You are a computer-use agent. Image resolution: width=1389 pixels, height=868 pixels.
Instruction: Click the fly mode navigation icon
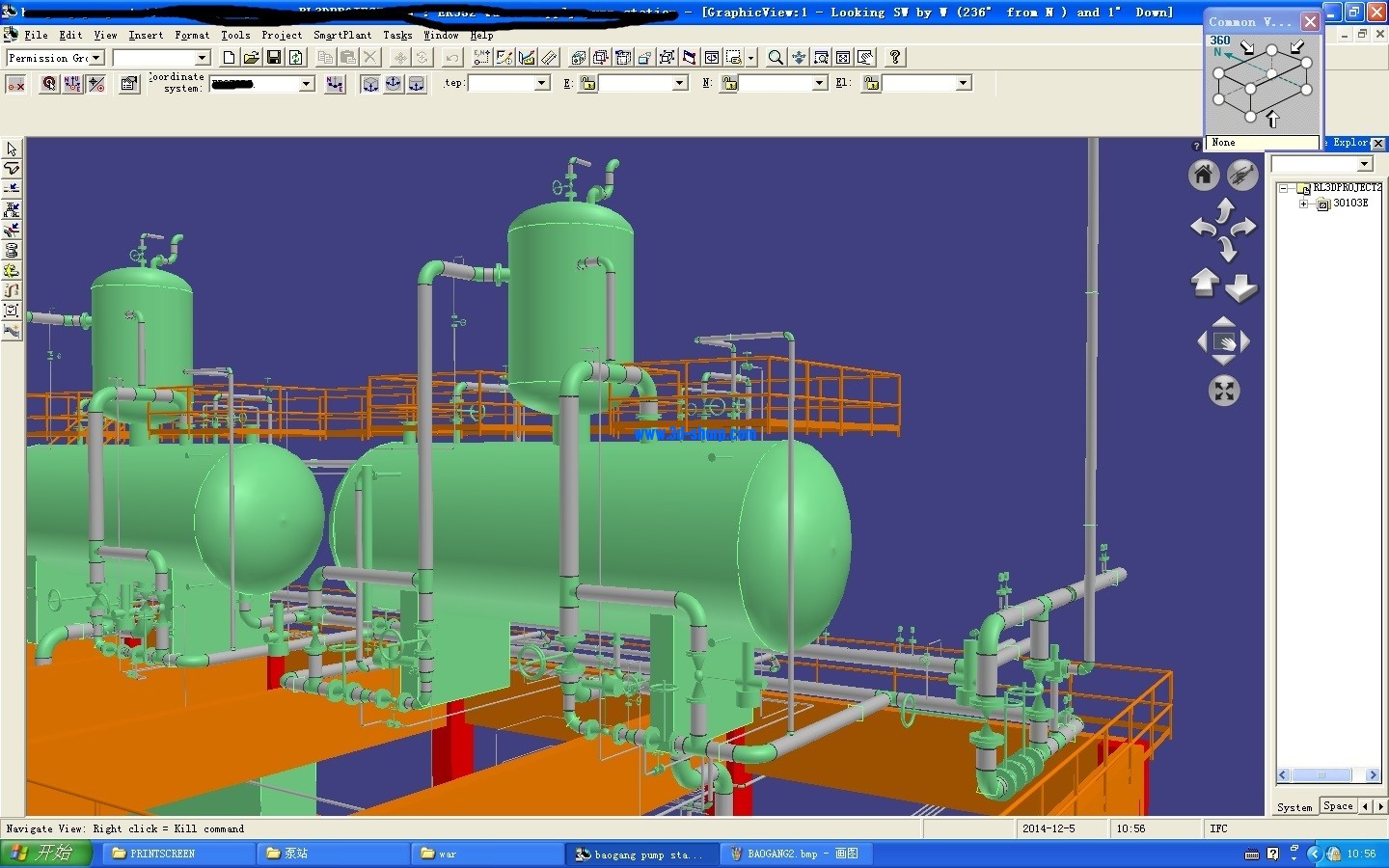[1242, 175]
